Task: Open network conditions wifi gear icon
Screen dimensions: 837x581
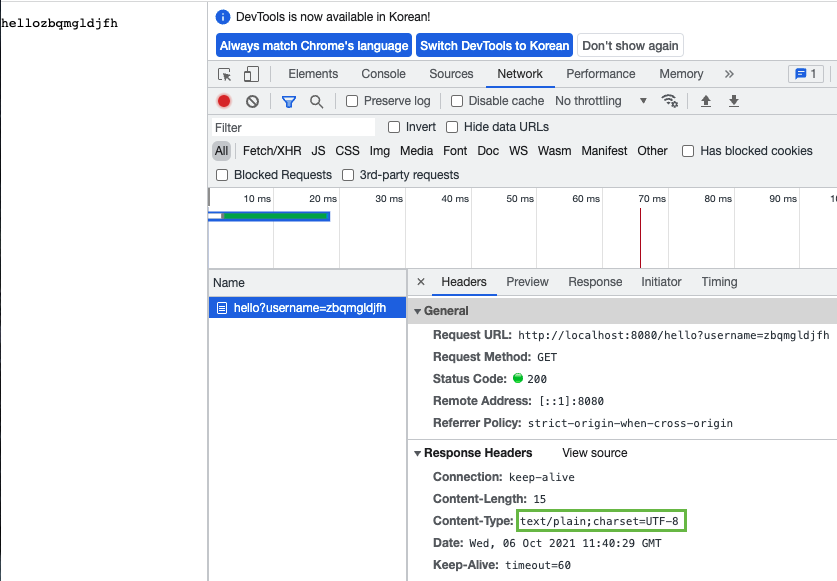Action: click(x=669, y=101)
